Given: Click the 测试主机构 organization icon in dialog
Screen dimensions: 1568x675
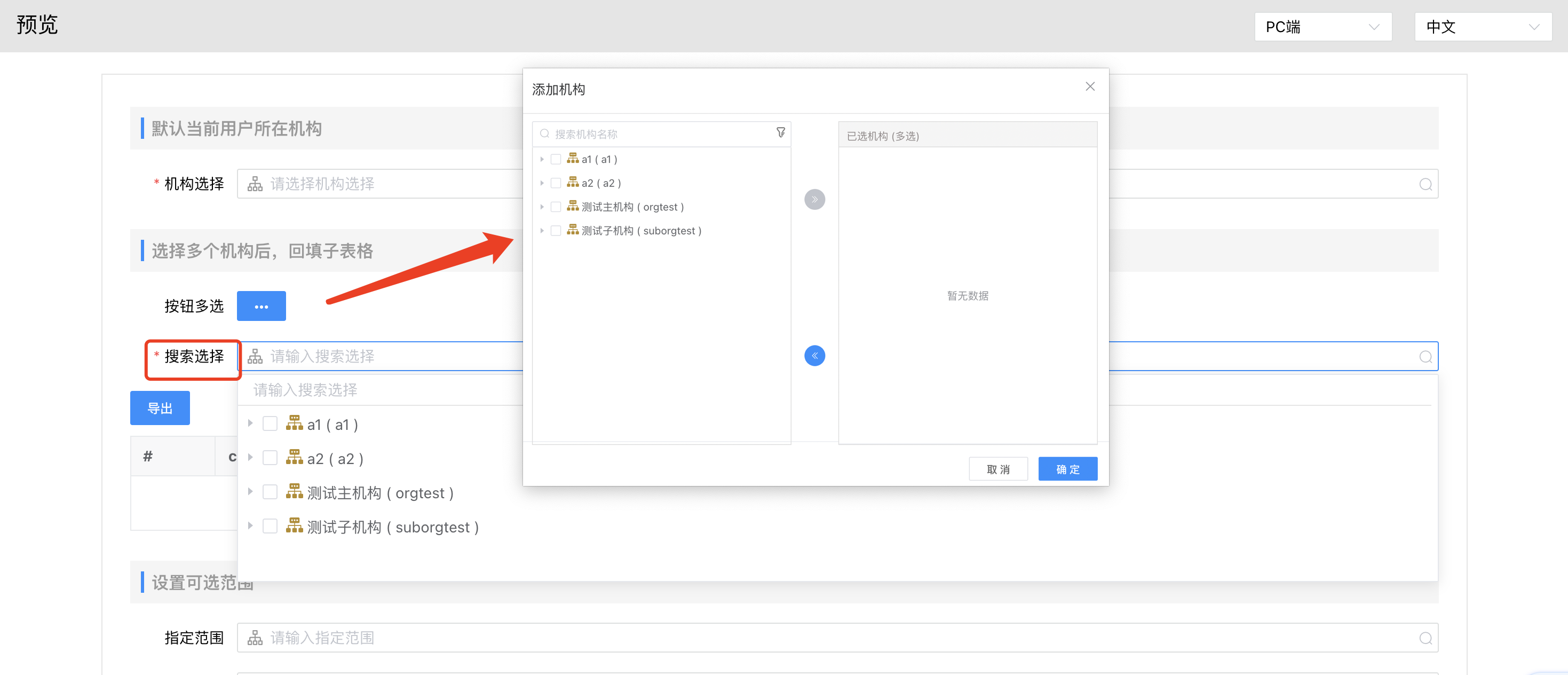Looking at the screenshot, I should 573,207.
